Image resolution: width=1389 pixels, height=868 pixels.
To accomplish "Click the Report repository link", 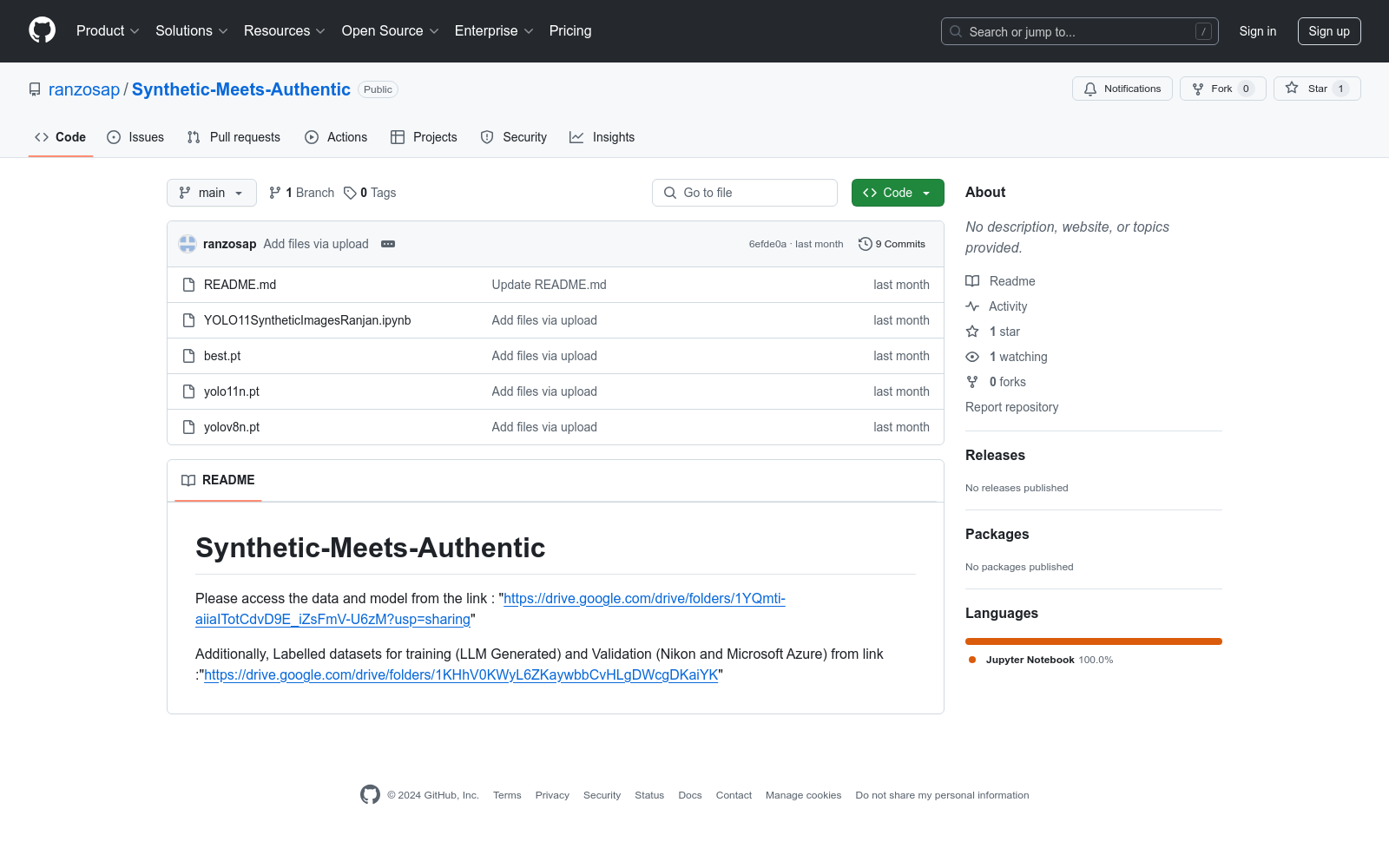I will tap(1011, 407).
